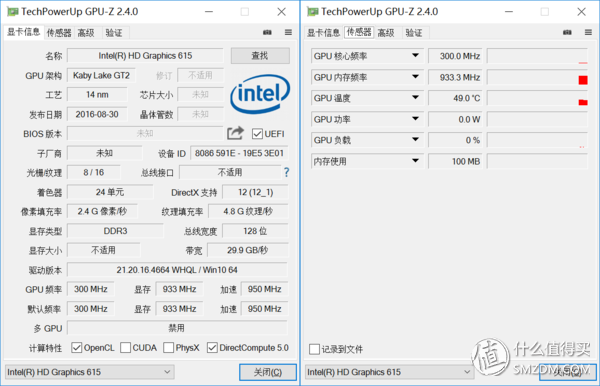Click the 29.9 GB/秒 bandwidth field
Screen dimensions: 600x386
(248, 250)
